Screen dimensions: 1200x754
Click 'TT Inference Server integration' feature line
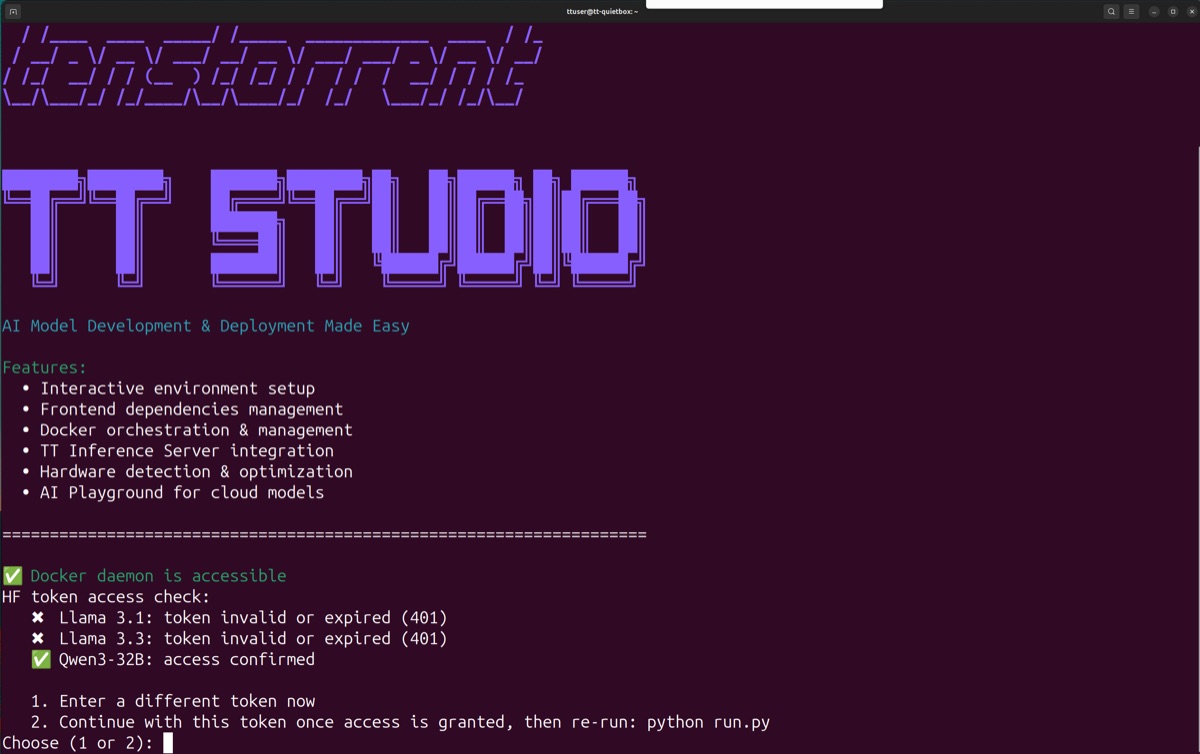[187, 451]
